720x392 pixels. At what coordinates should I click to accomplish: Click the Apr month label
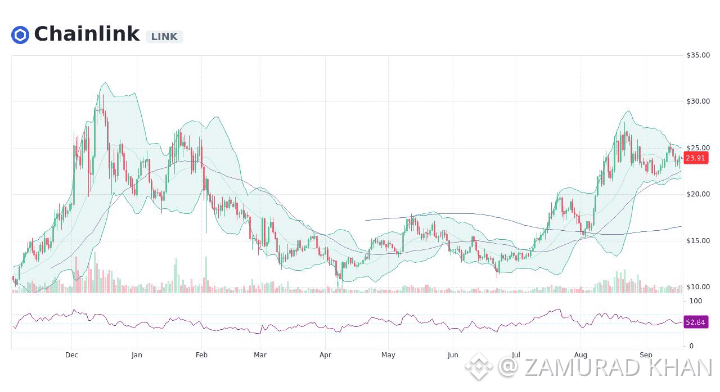pos(325,355)
